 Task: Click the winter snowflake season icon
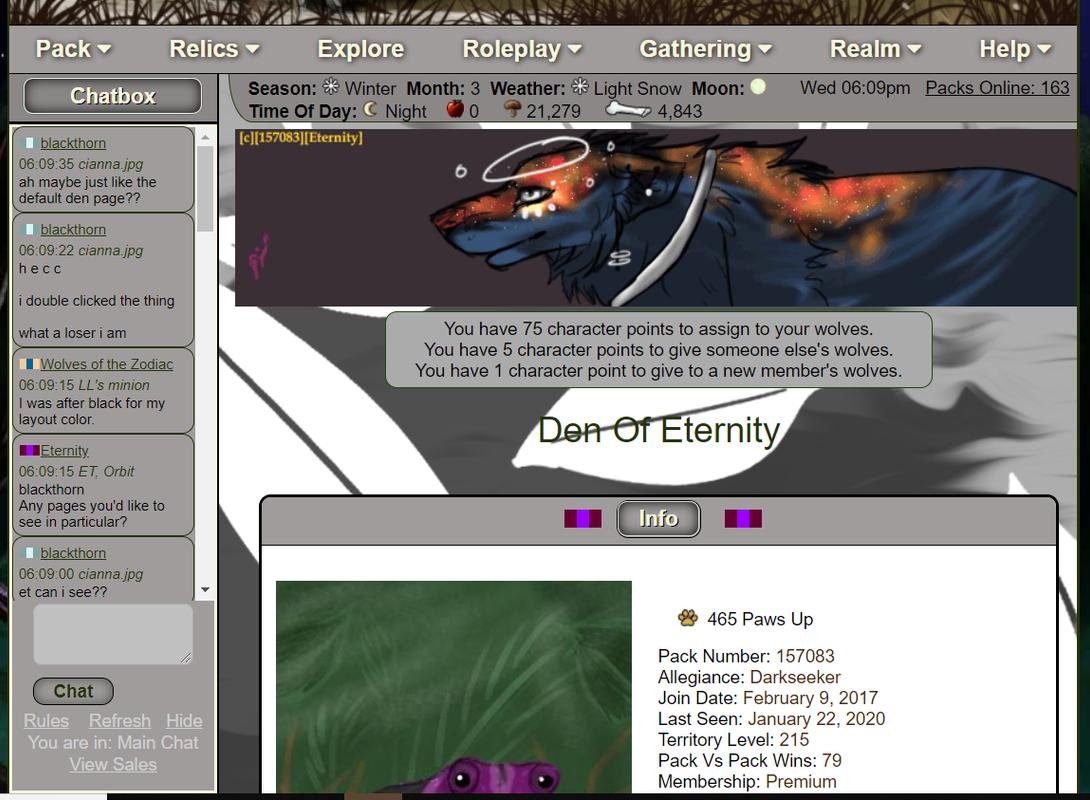[331, 87]
